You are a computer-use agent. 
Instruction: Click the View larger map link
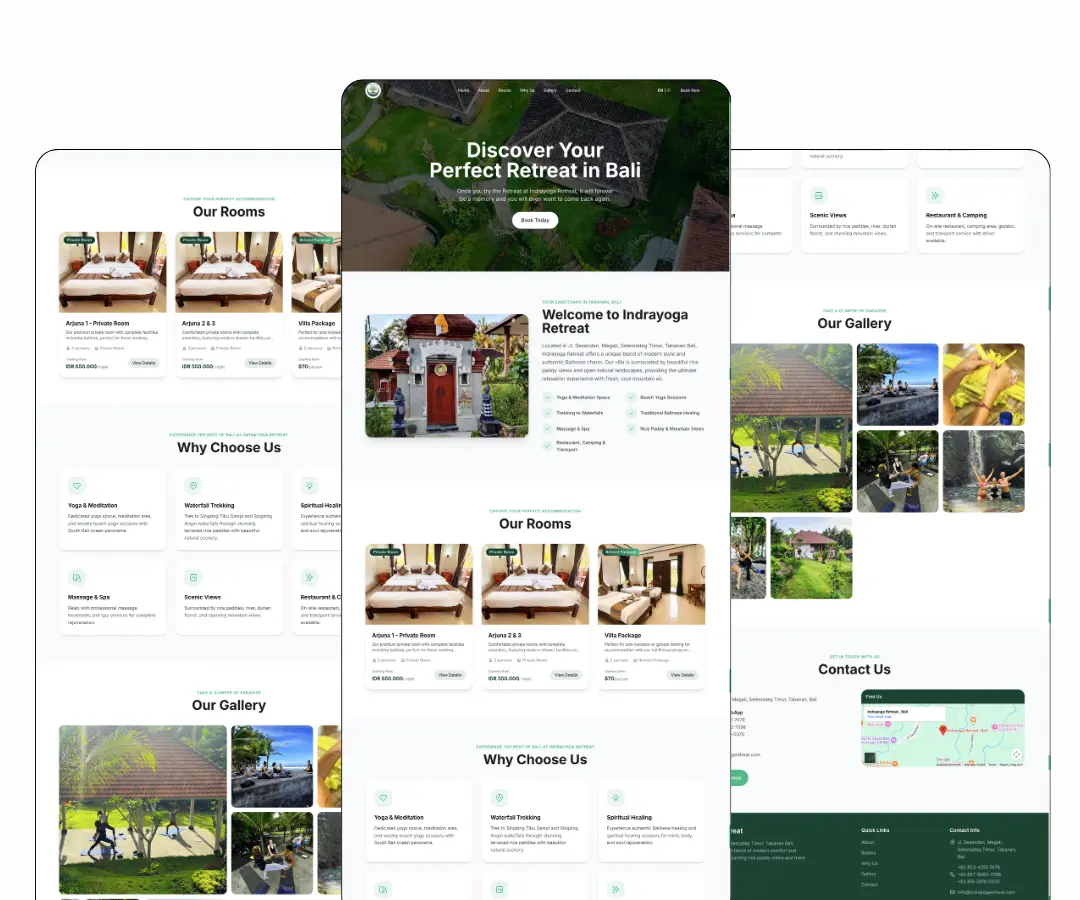(879, 717)
